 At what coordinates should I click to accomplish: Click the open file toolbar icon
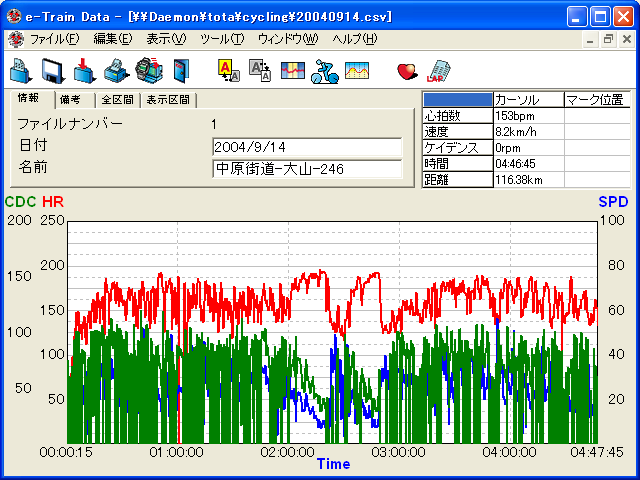click(22, 70)
